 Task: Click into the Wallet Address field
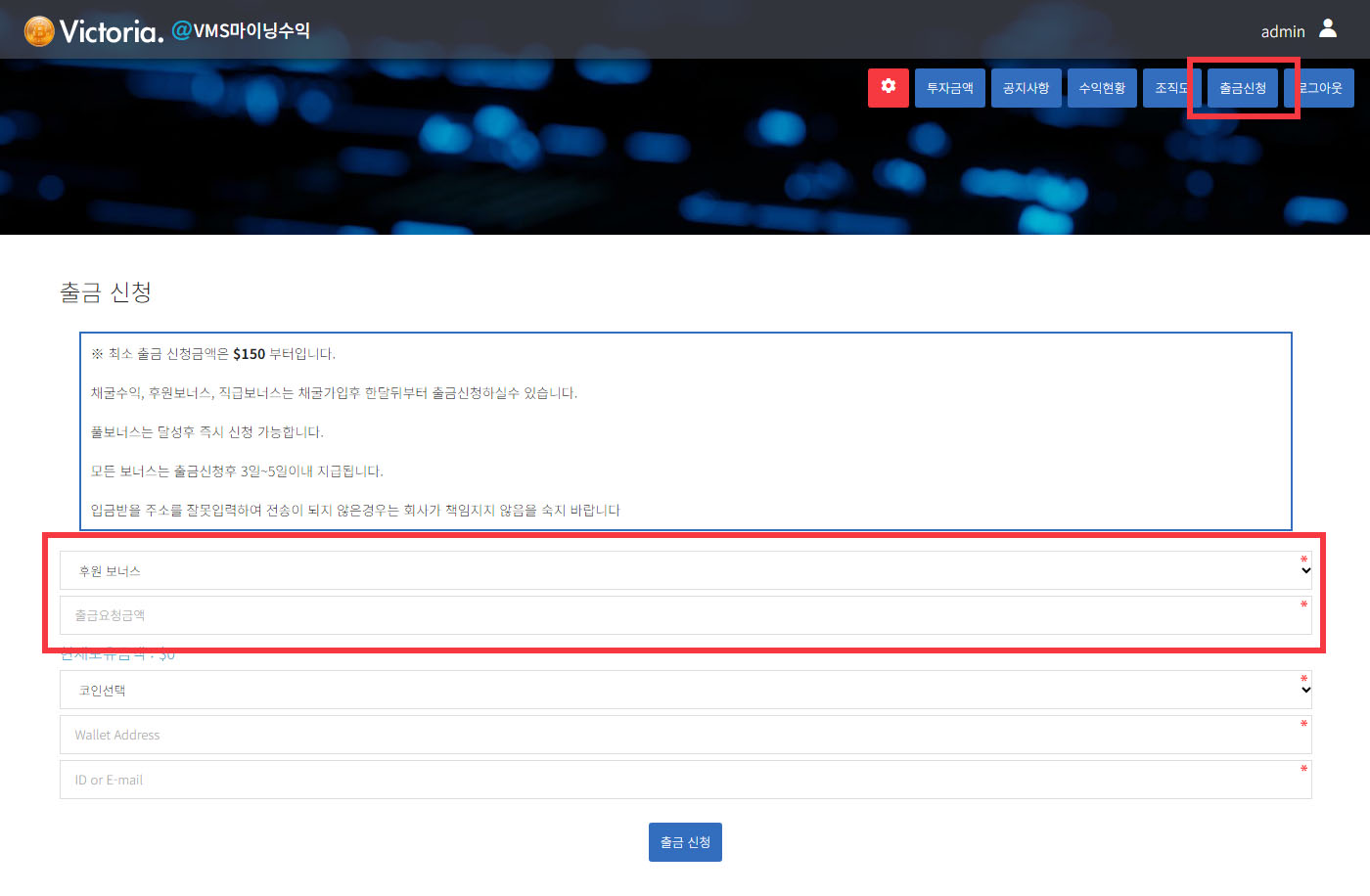click(685, 736)
